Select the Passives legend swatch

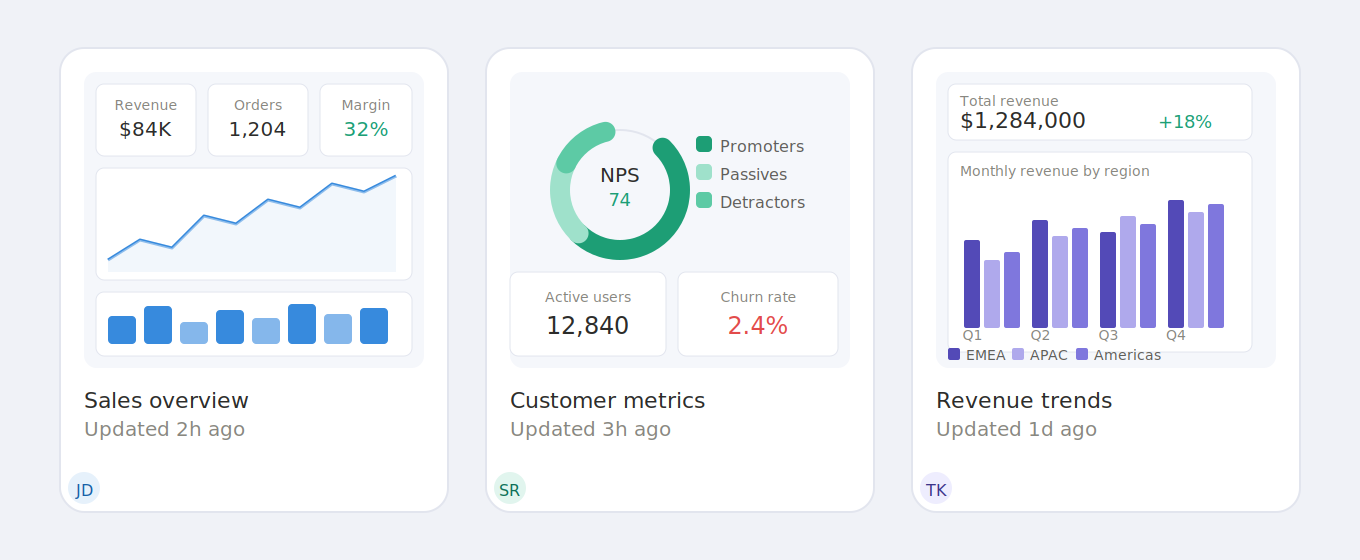704,173
